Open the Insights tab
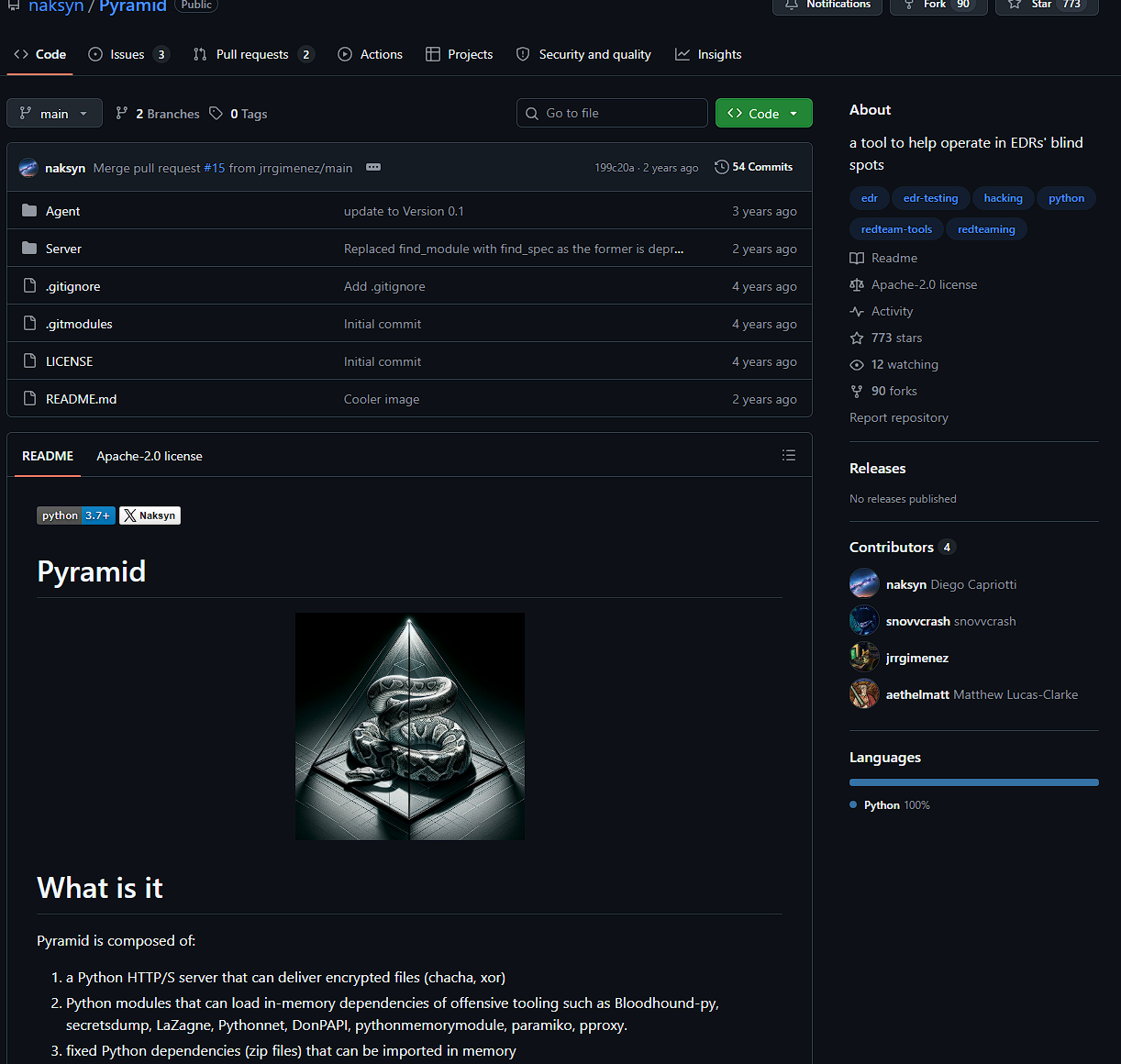 pyautogui.click(x=708, y=54)
